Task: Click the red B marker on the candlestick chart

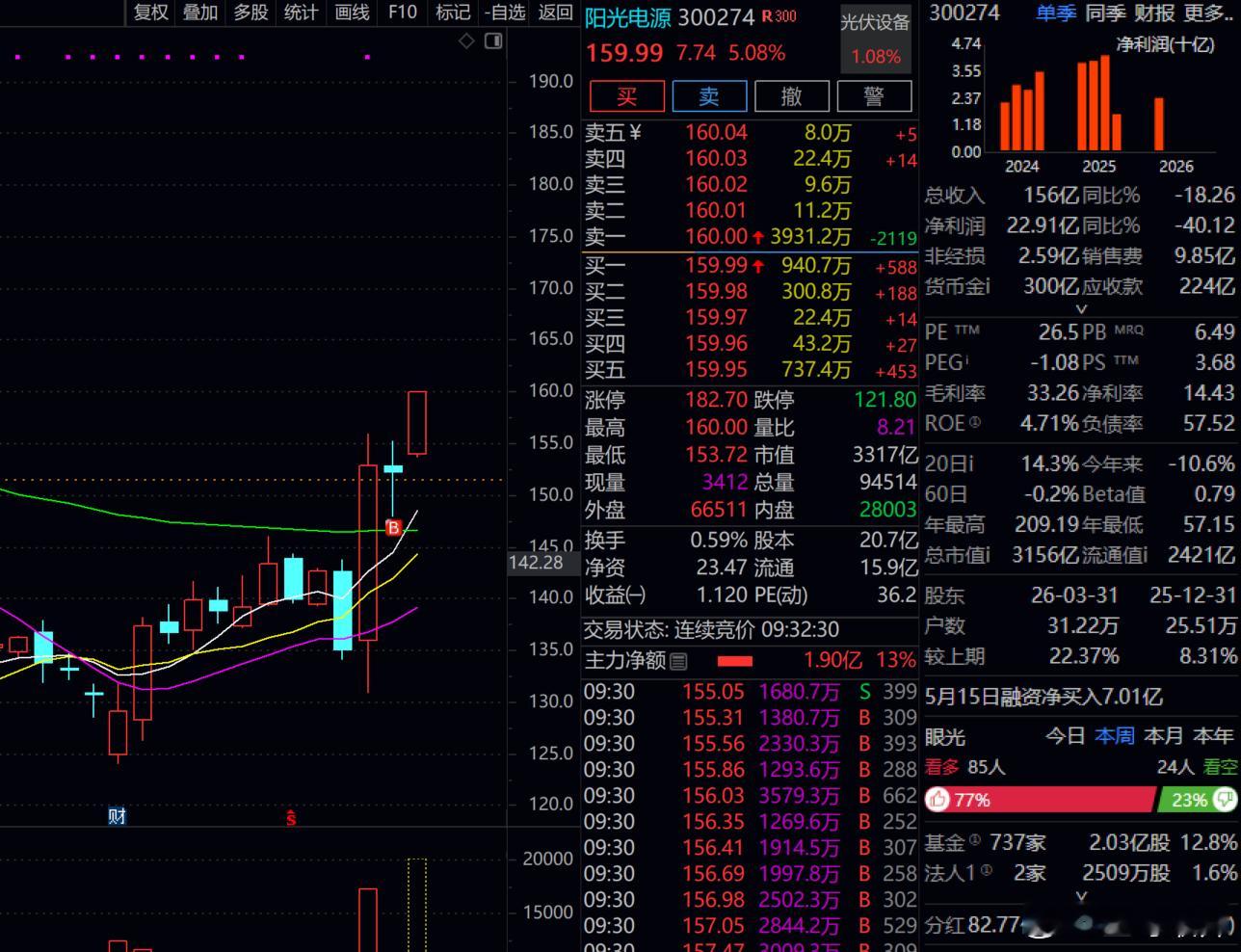Action: point(393,527)
